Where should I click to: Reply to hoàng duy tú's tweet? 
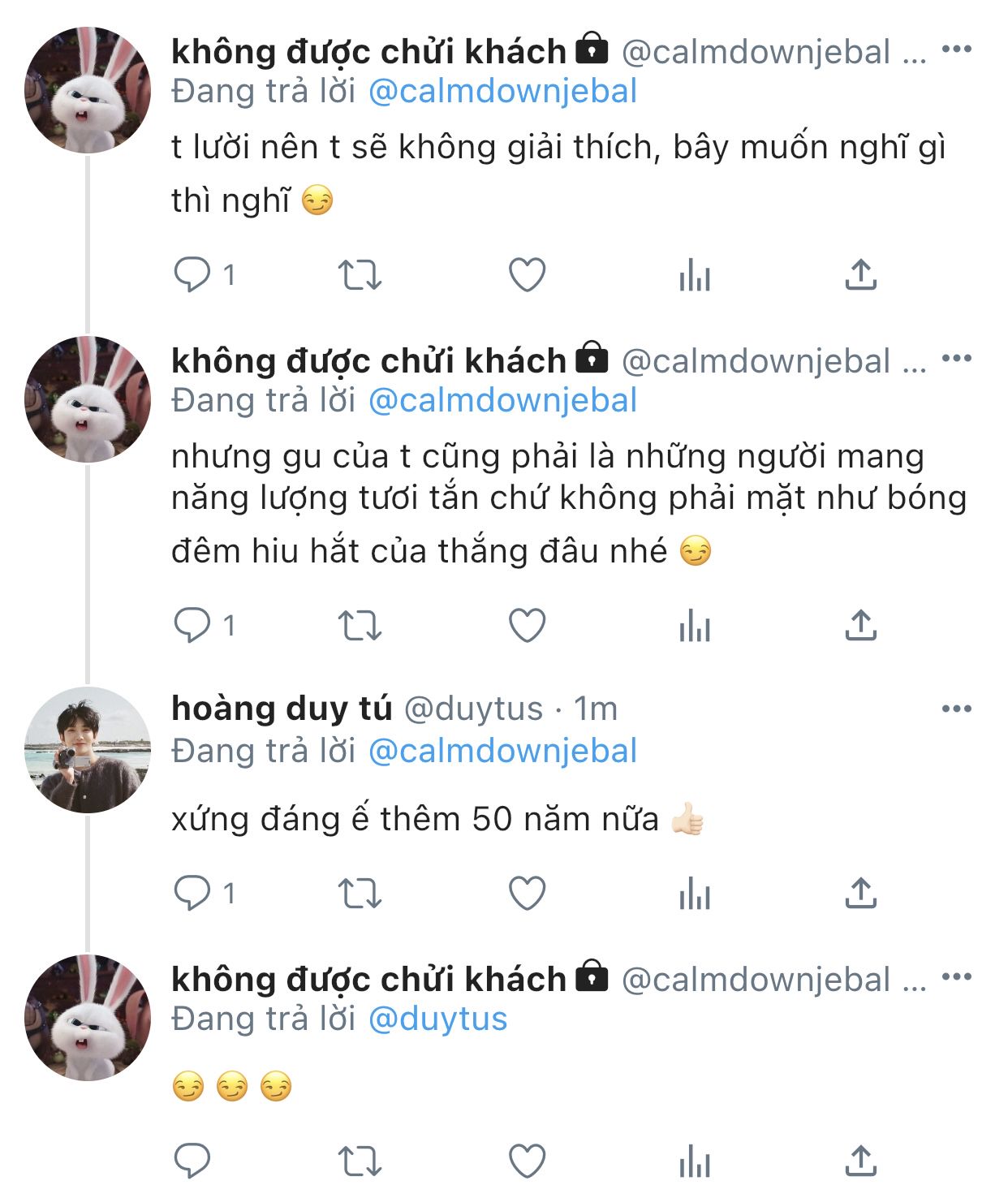(x=192, y=894)
